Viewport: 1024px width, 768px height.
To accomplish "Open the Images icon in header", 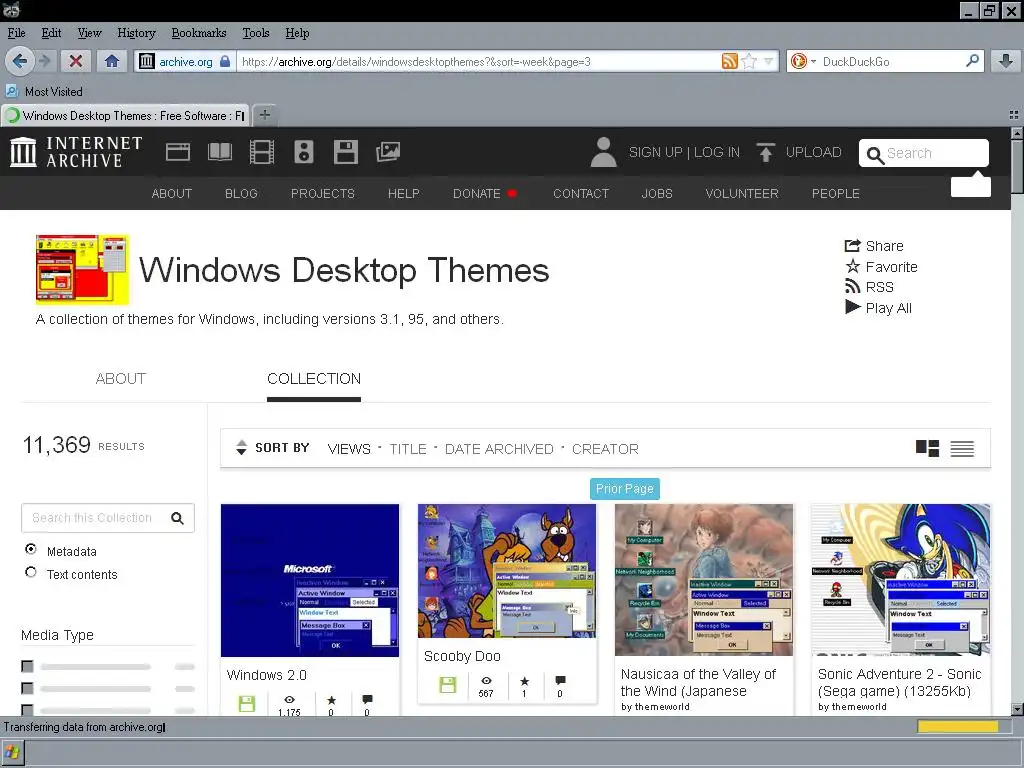I will (x=388, y=152).
